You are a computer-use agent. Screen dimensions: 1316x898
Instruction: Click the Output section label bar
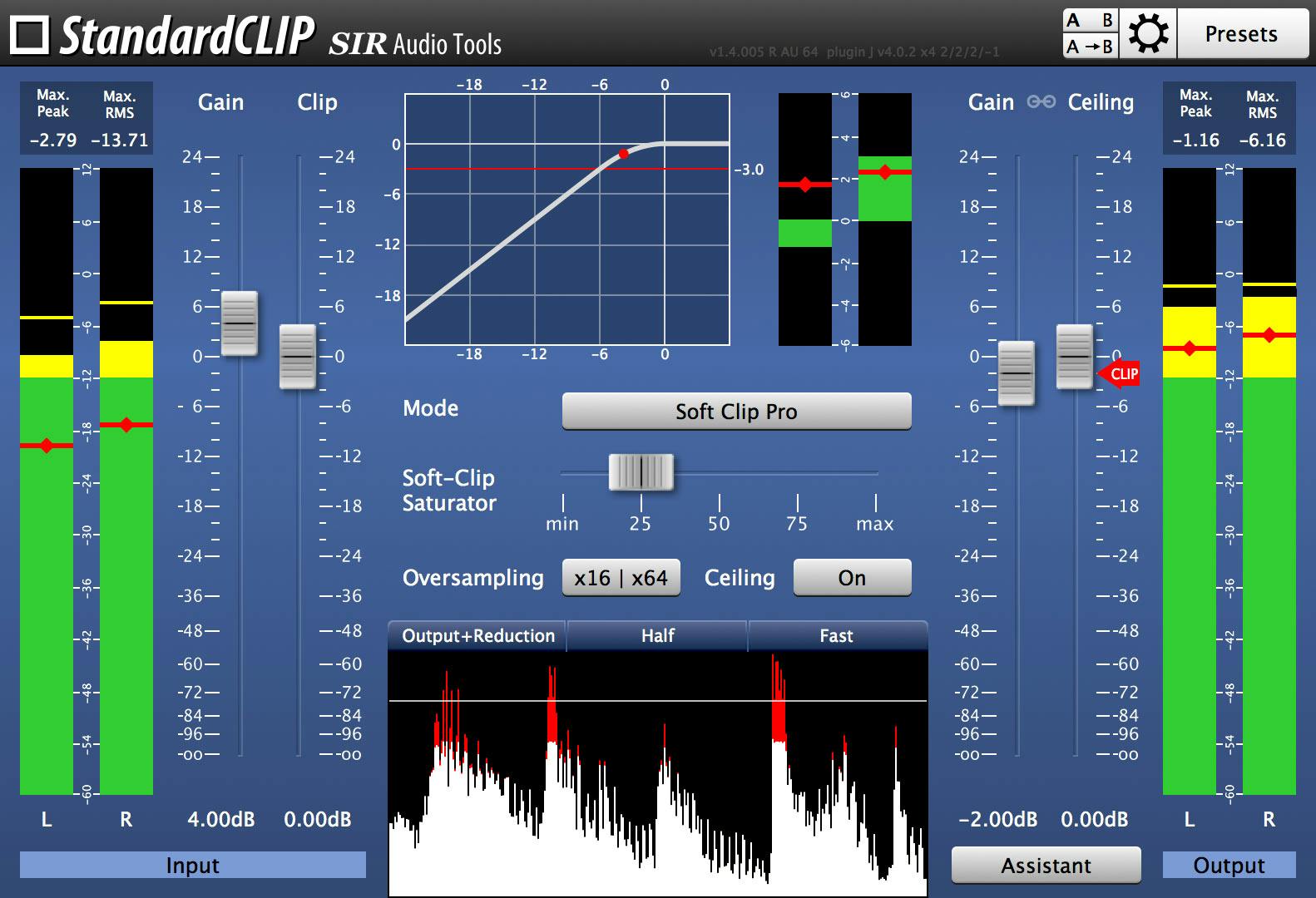click(1229, 865)
